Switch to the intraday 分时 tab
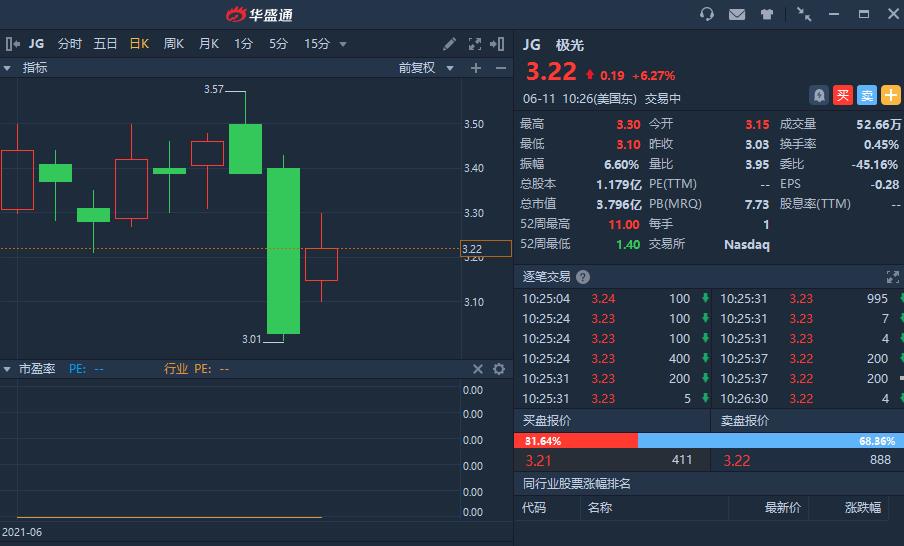 point(70,44)
